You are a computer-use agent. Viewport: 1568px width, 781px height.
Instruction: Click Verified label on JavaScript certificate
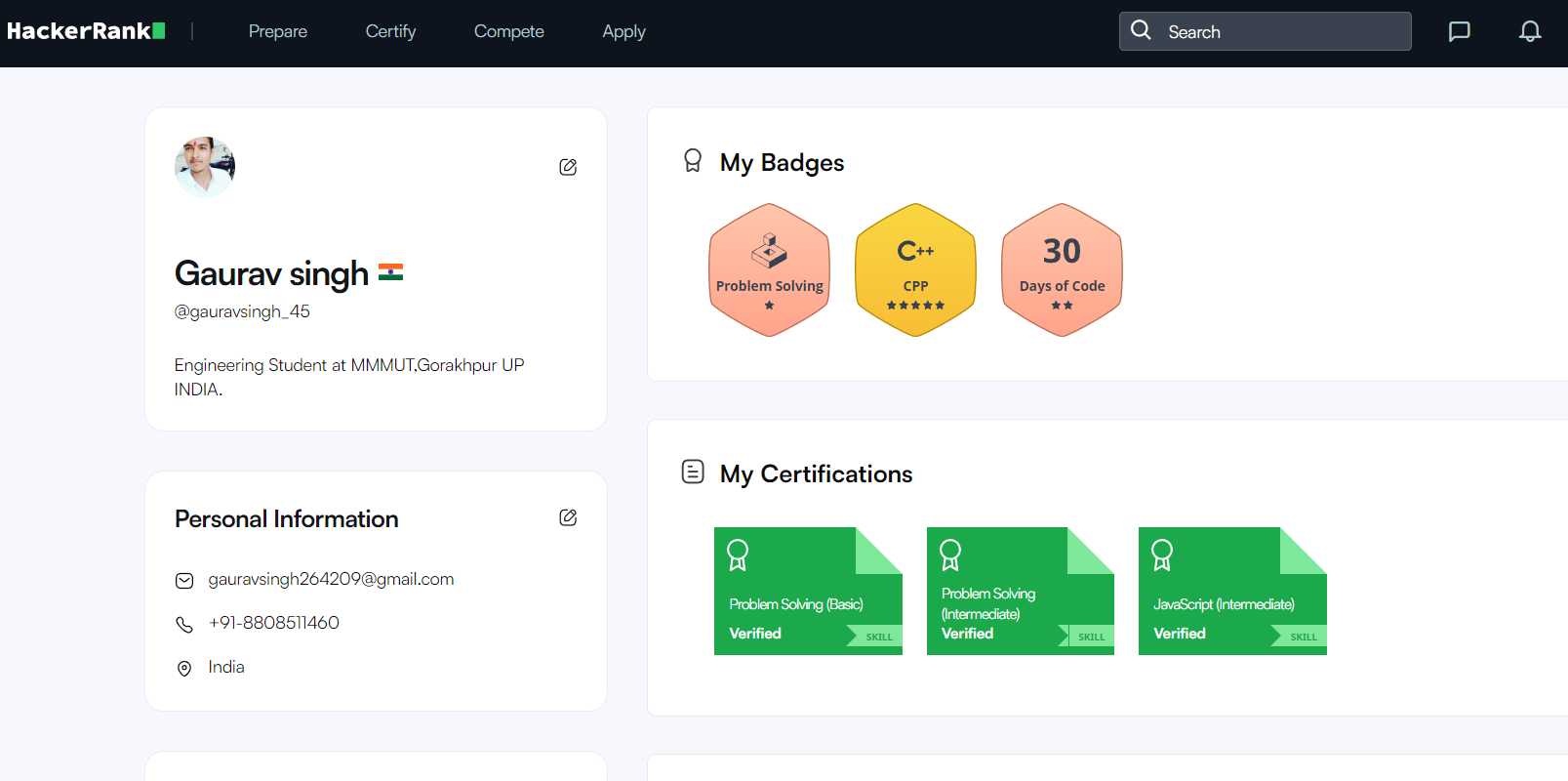(x=1180, y=634)
